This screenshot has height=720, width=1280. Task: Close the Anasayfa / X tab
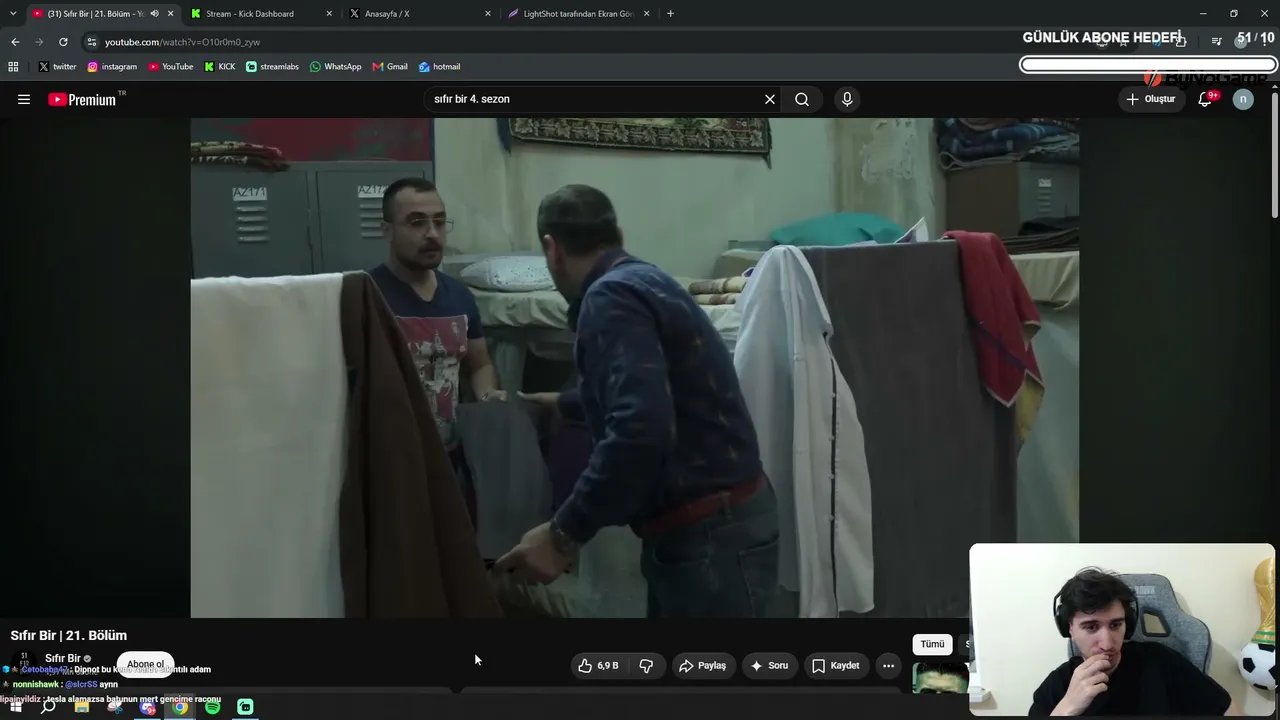(x=488, y=14)
